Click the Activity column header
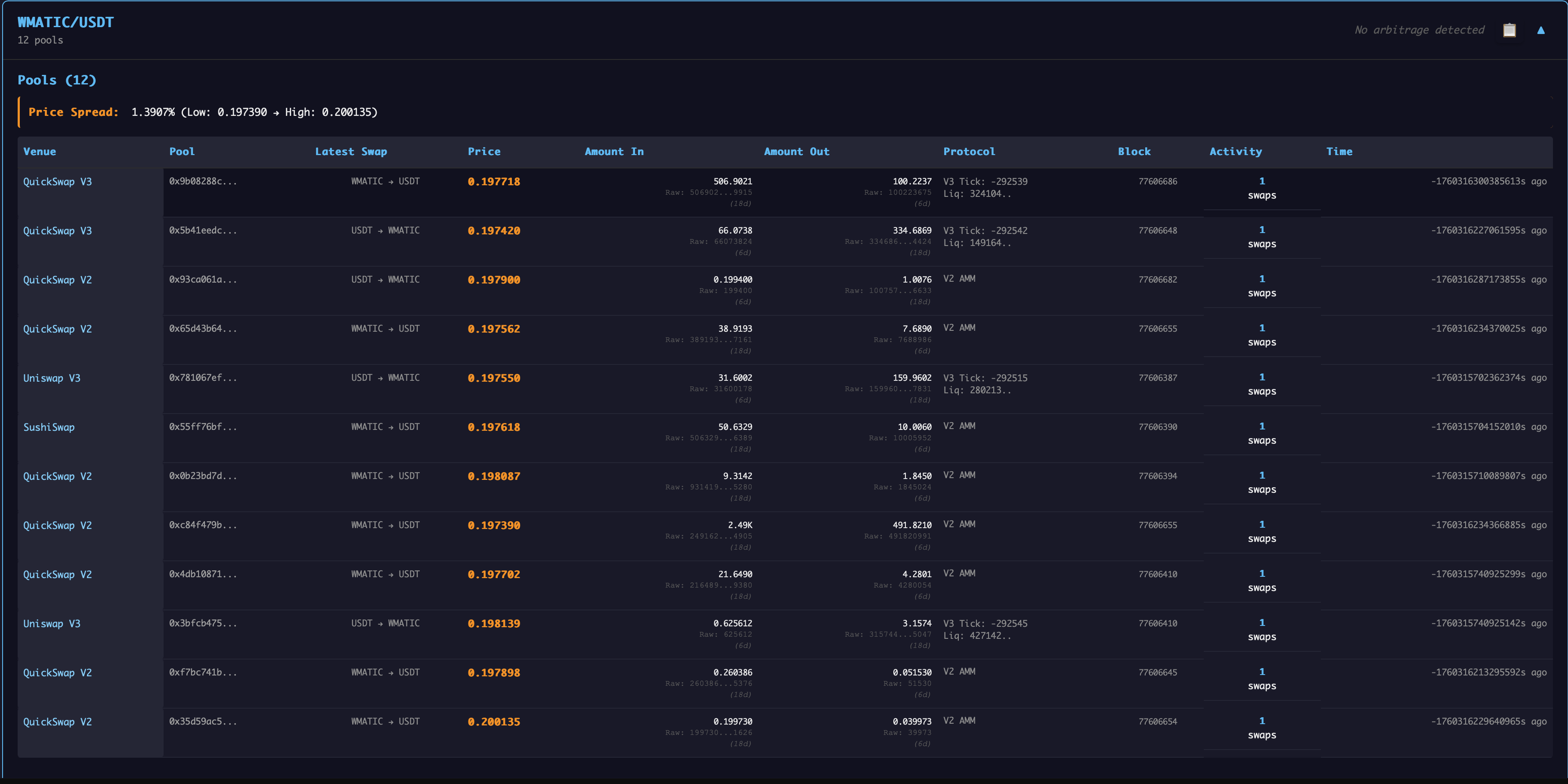The height and width of the screenshot is (784, 1568). (1235, 152)
